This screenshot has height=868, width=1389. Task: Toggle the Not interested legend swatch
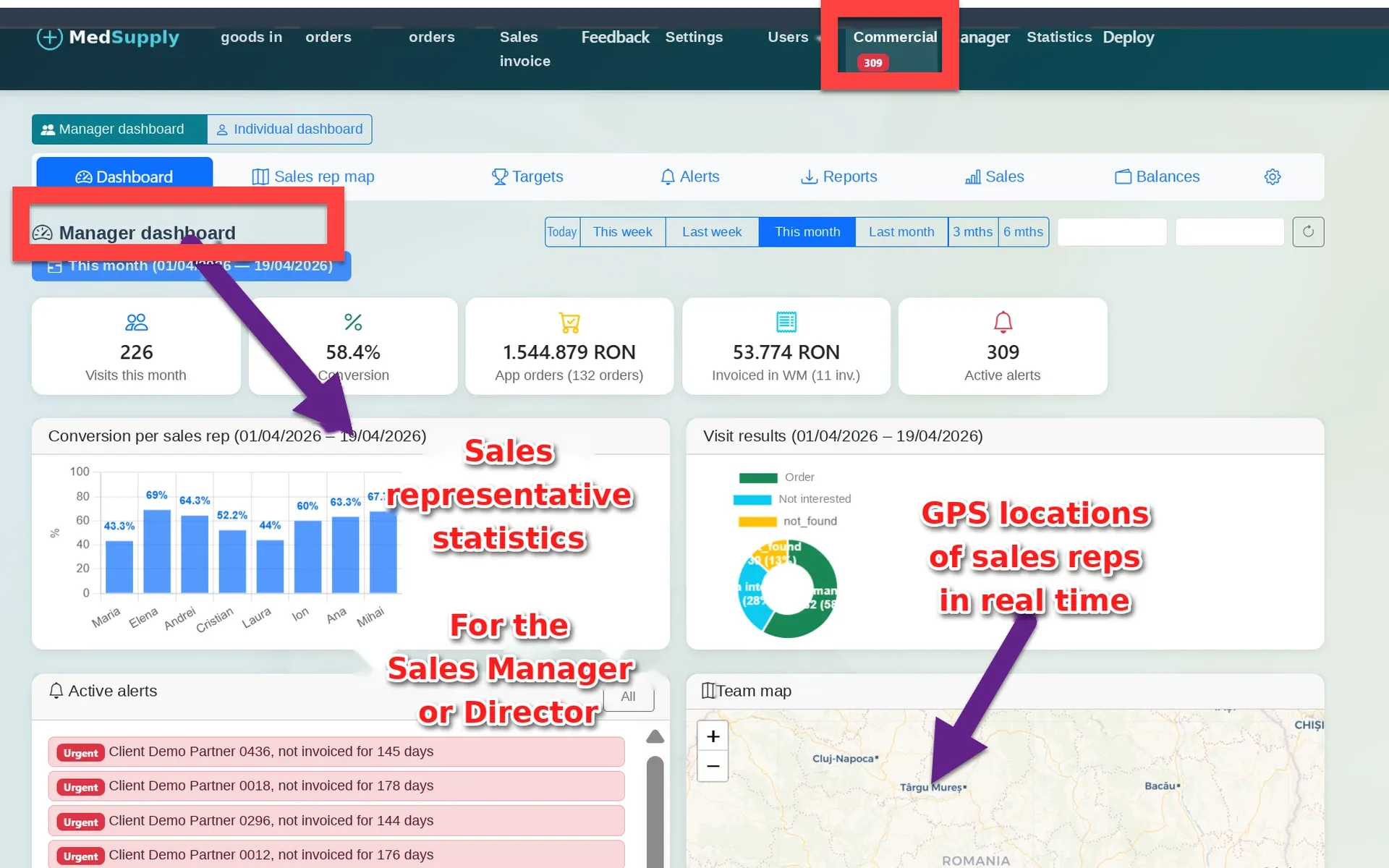752,499
